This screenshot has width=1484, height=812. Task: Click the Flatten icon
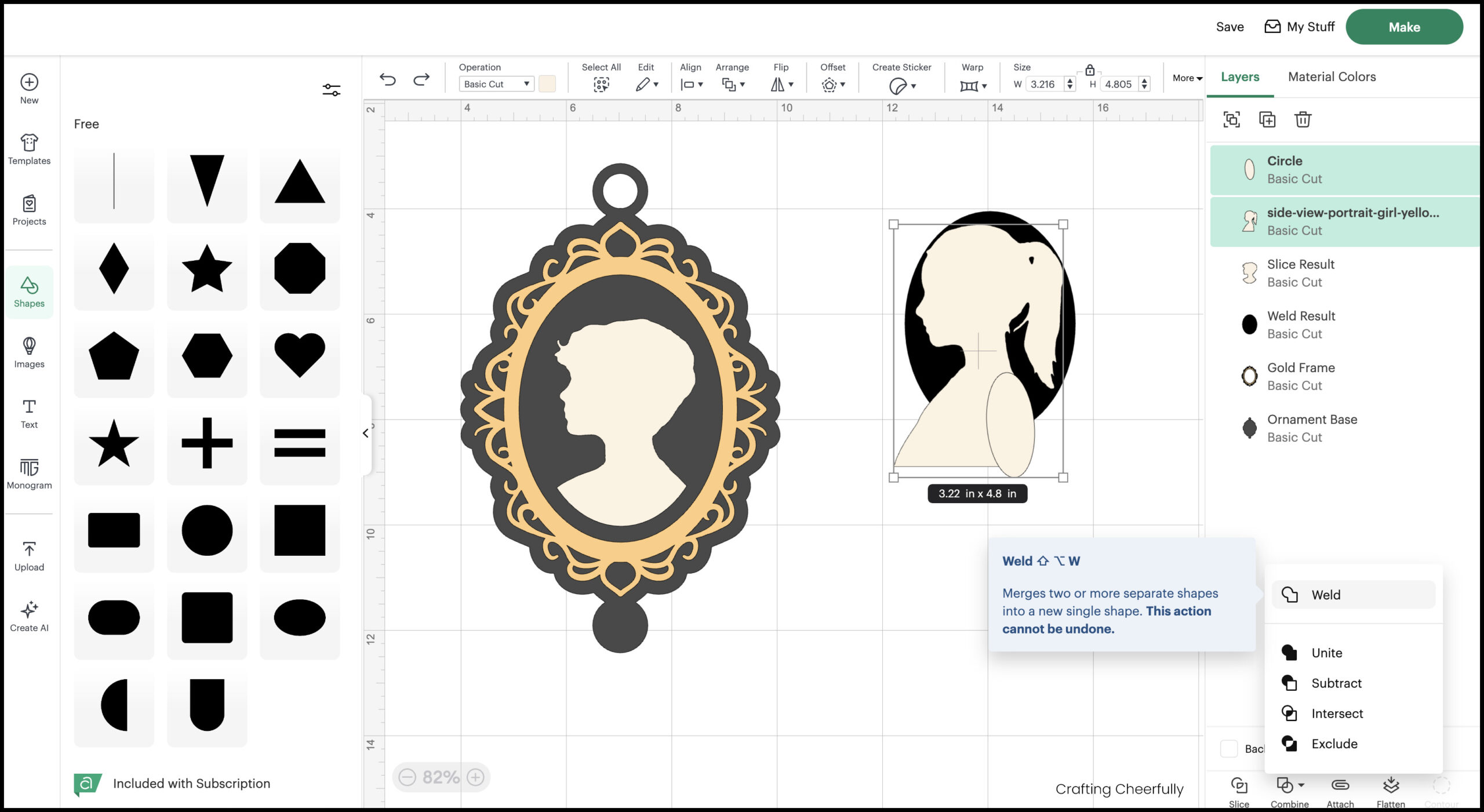(1392, 786)
